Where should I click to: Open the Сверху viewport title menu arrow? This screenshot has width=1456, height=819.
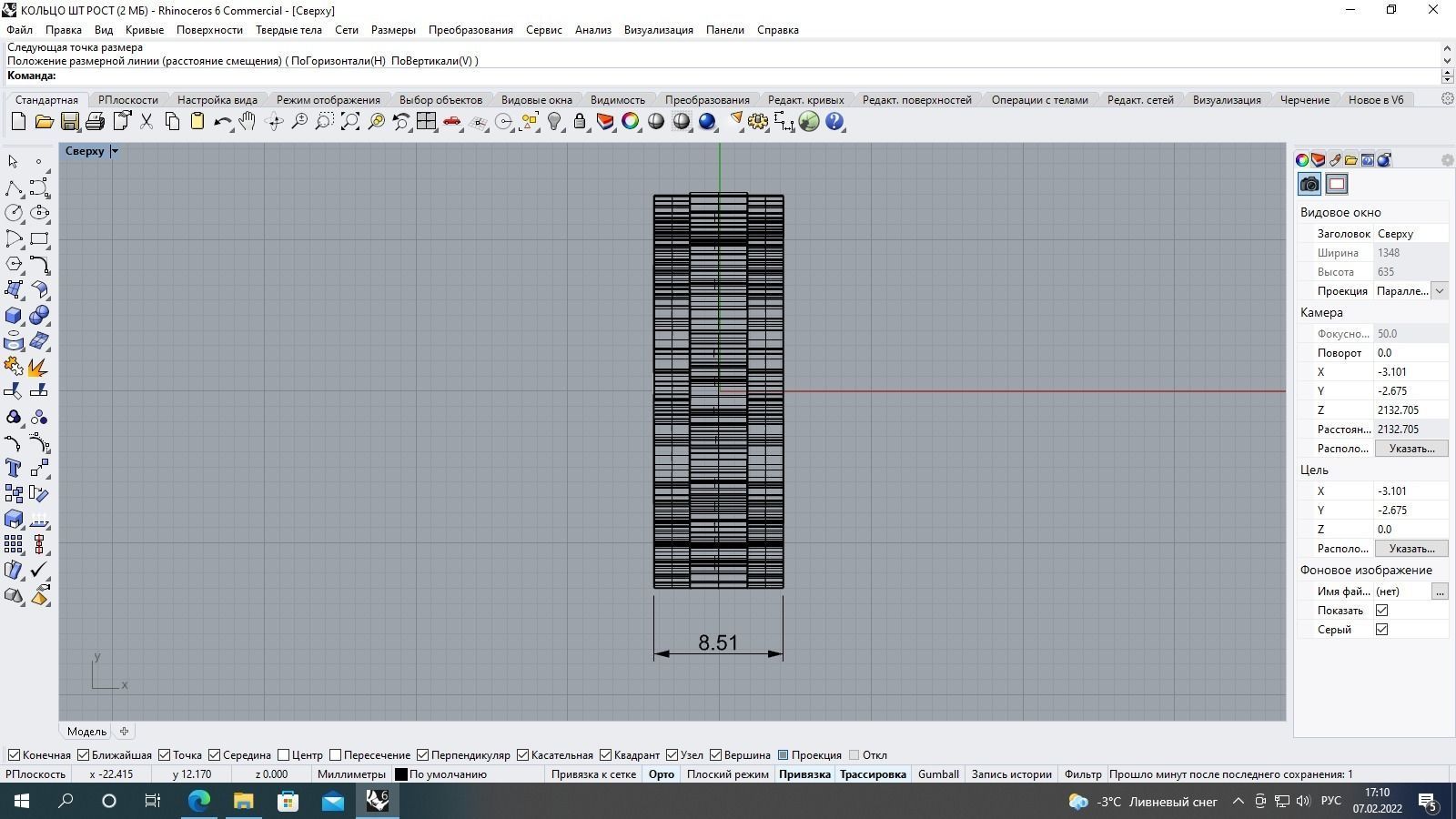click(x=115, y=151)
